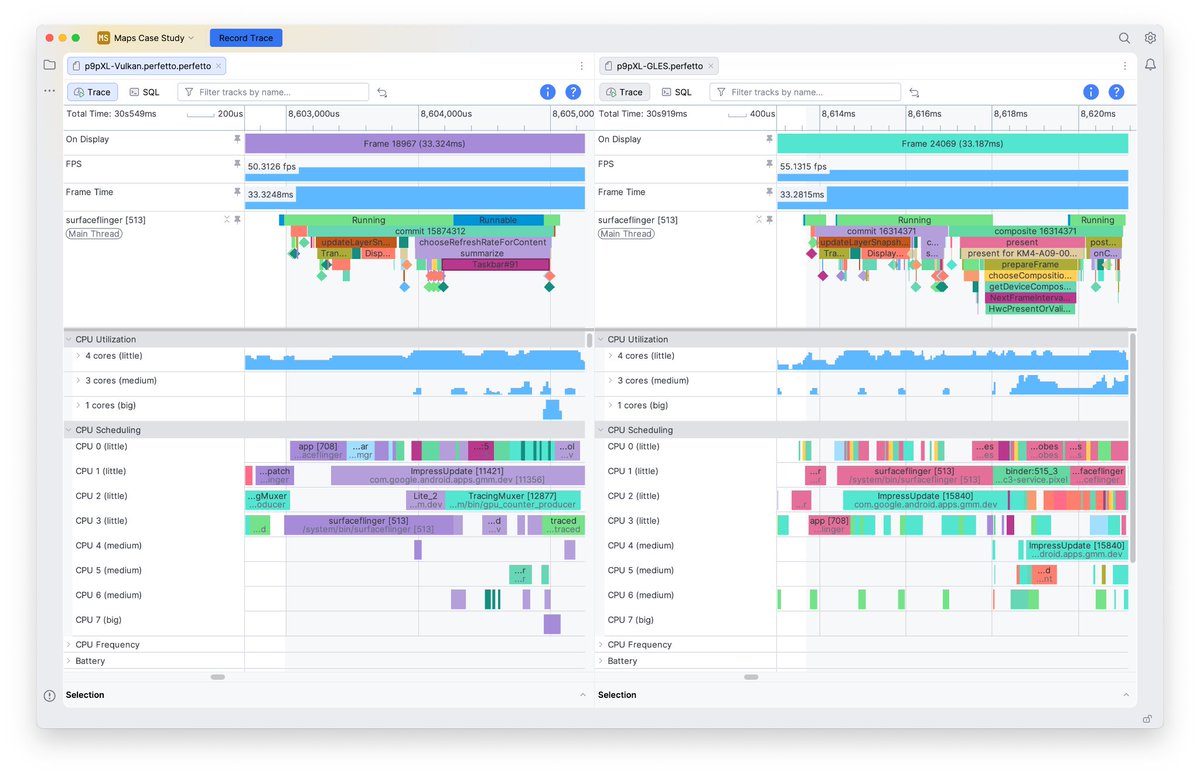This screenshot has height=777, width=1200.
Task: Open settings gear in title bar
Action: tap(1151, 38)
